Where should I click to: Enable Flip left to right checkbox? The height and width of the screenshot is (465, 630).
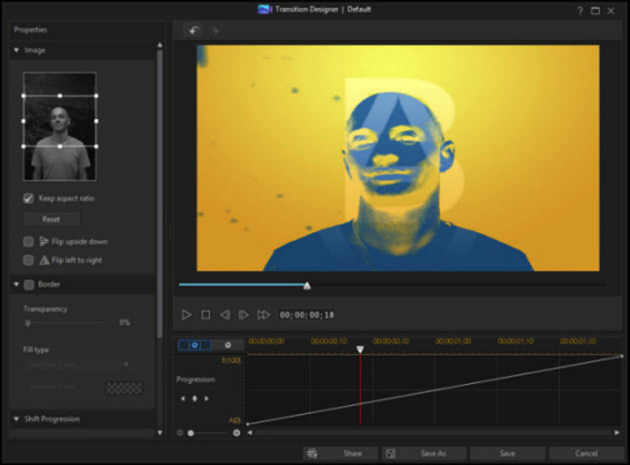(29, 260)
